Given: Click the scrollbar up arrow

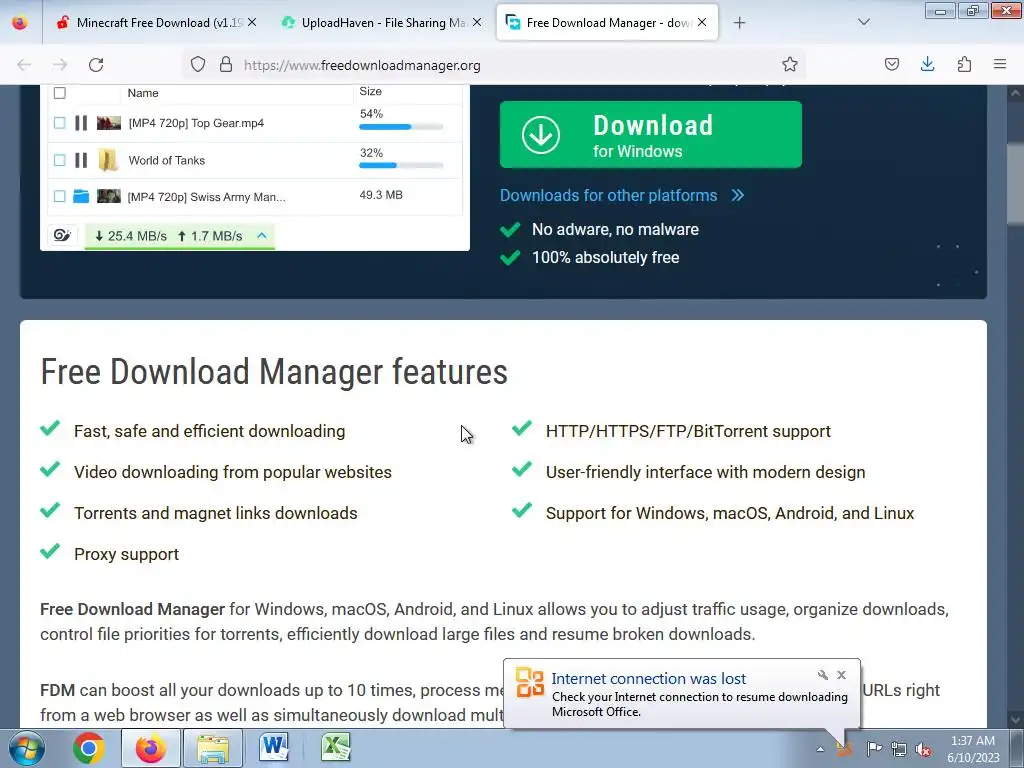Looking at the screenshot, I should pos(1015,93).
